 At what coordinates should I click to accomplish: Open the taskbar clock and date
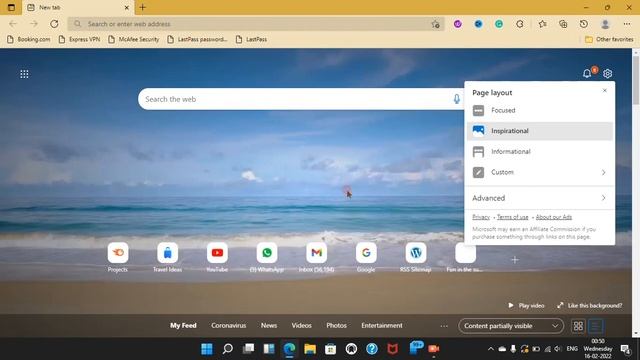pos(598,349)
